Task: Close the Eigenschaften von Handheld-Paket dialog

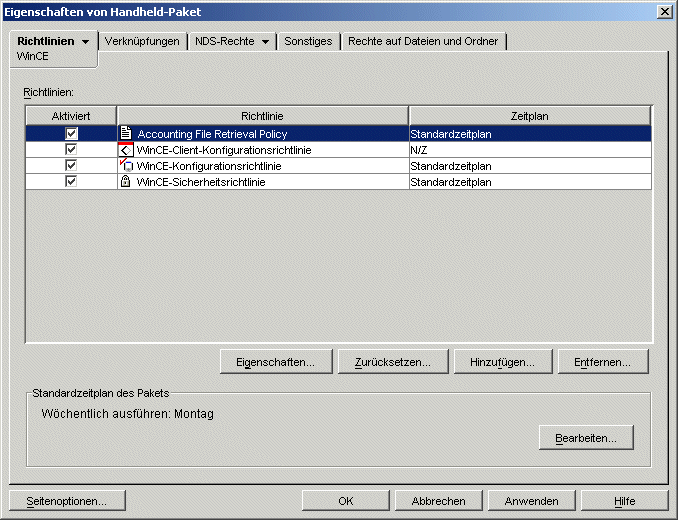Action: click(664, 11)
